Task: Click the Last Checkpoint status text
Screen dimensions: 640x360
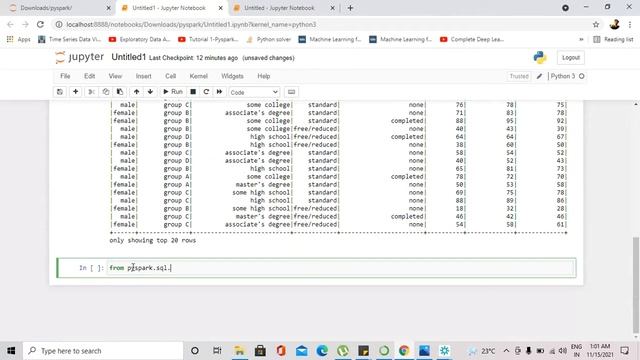Action: tap(193, 58)
